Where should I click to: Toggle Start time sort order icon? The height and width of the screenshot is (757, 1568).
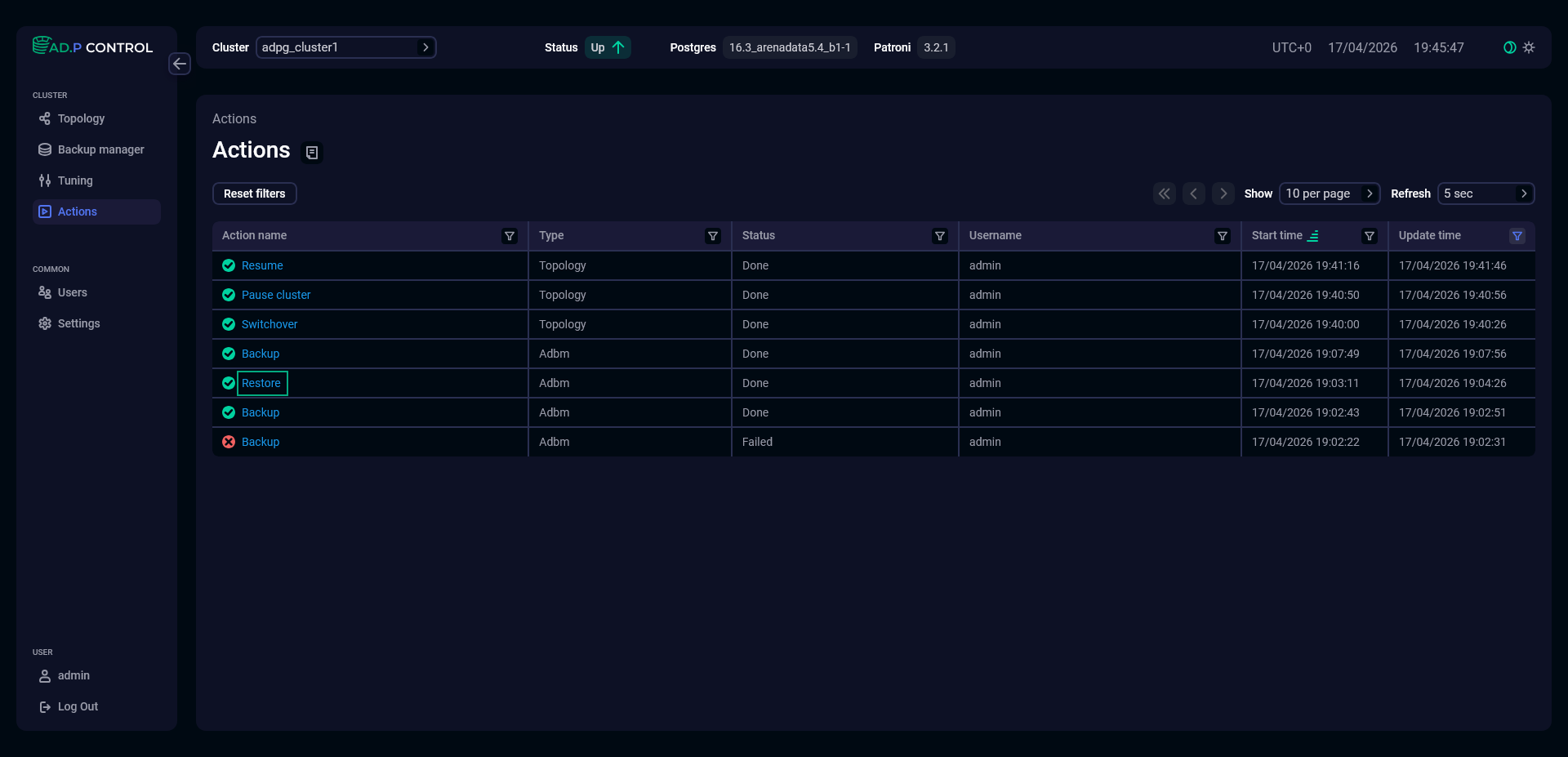[1313, 236]
